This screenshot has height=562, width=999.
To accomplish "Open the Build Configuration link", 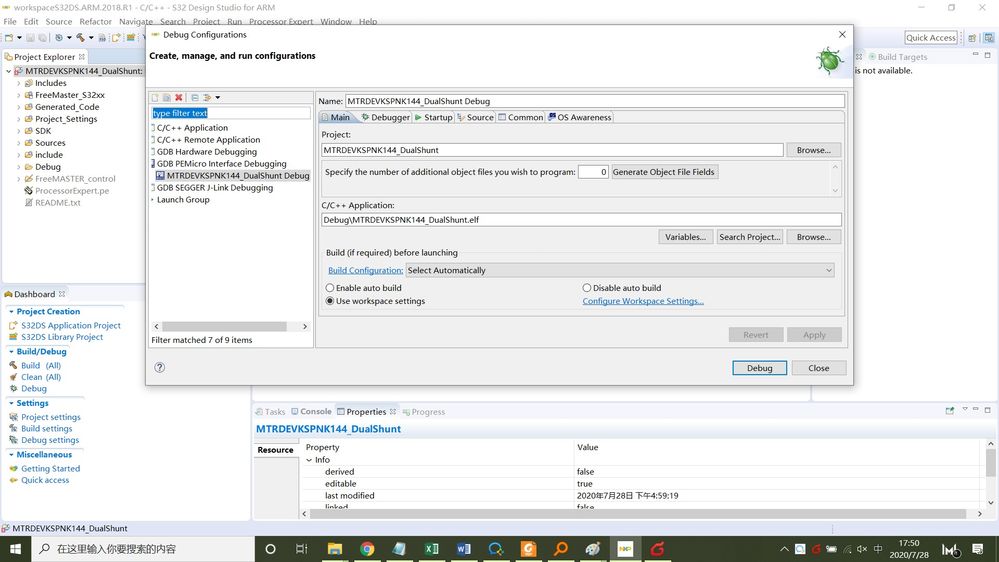I will point(365,270).
